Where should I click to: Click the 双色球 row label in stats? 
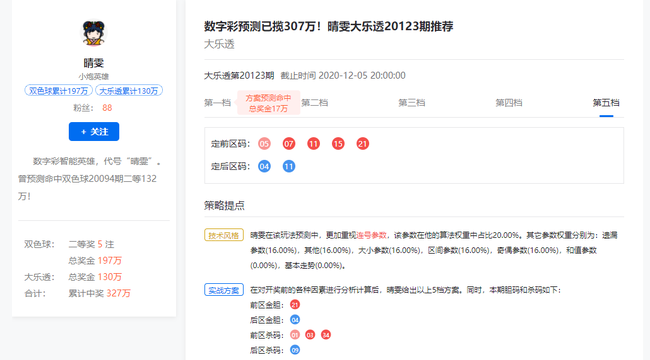(40, 244)
